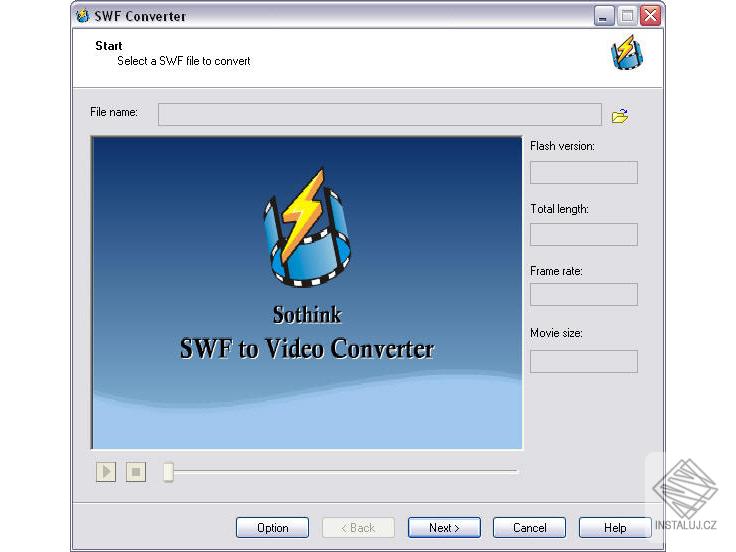Viewport: 736px width, 552px height.
Task: Click the Total length field
Action: [584, 234]
